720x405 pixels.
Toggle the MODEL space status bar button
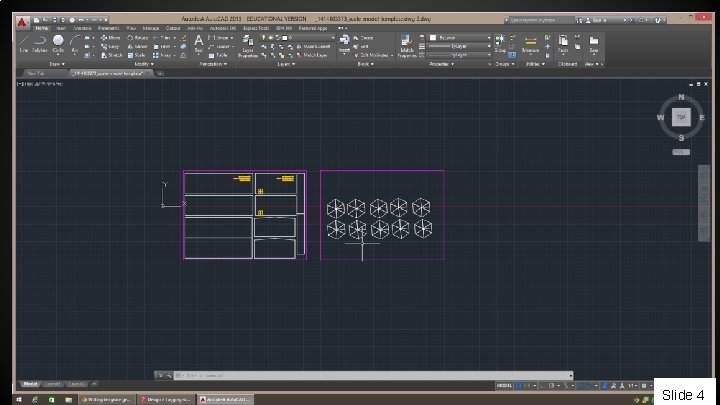click(x=506, y=383)
